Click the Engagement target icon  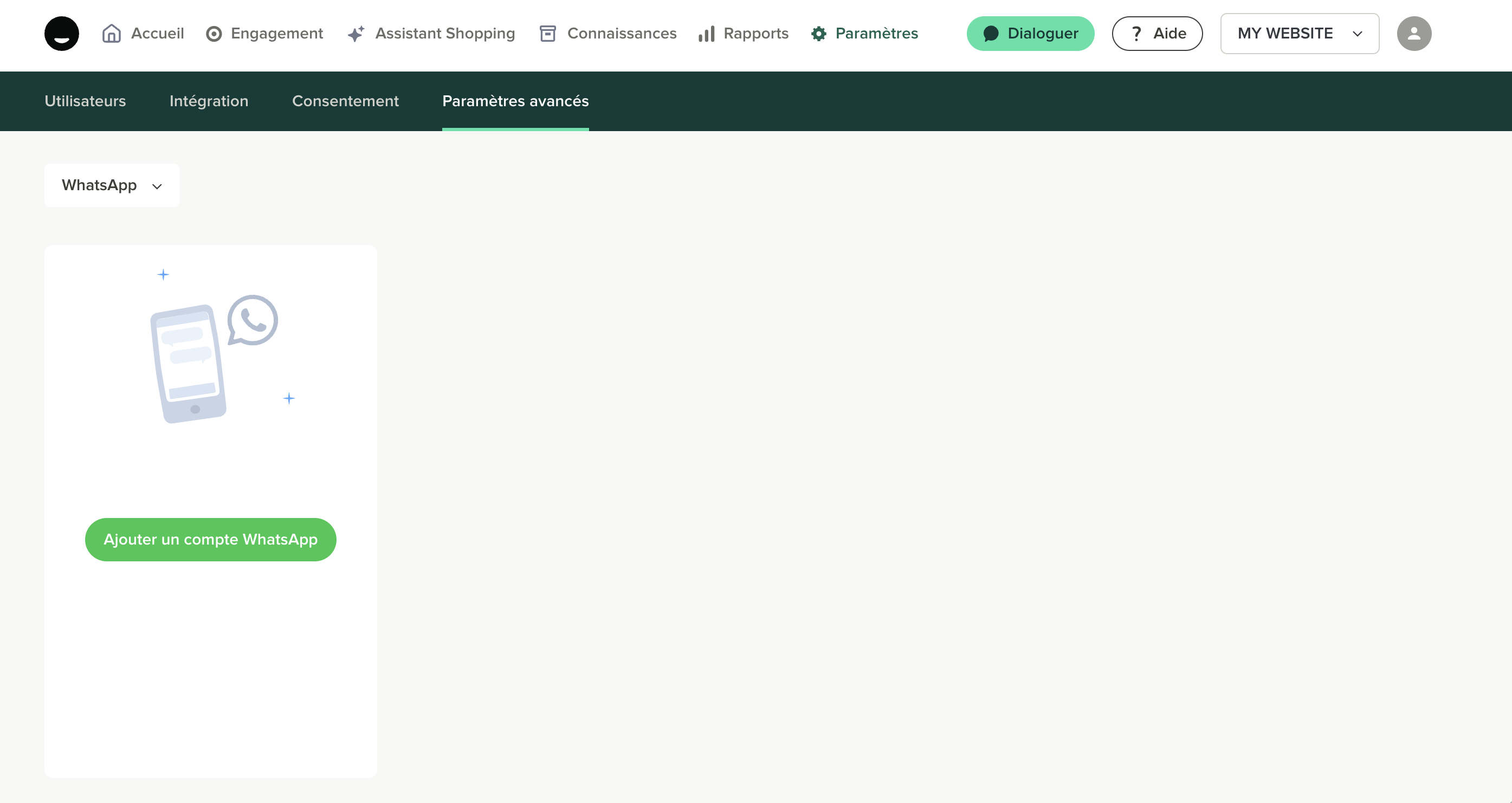point(214,34)
